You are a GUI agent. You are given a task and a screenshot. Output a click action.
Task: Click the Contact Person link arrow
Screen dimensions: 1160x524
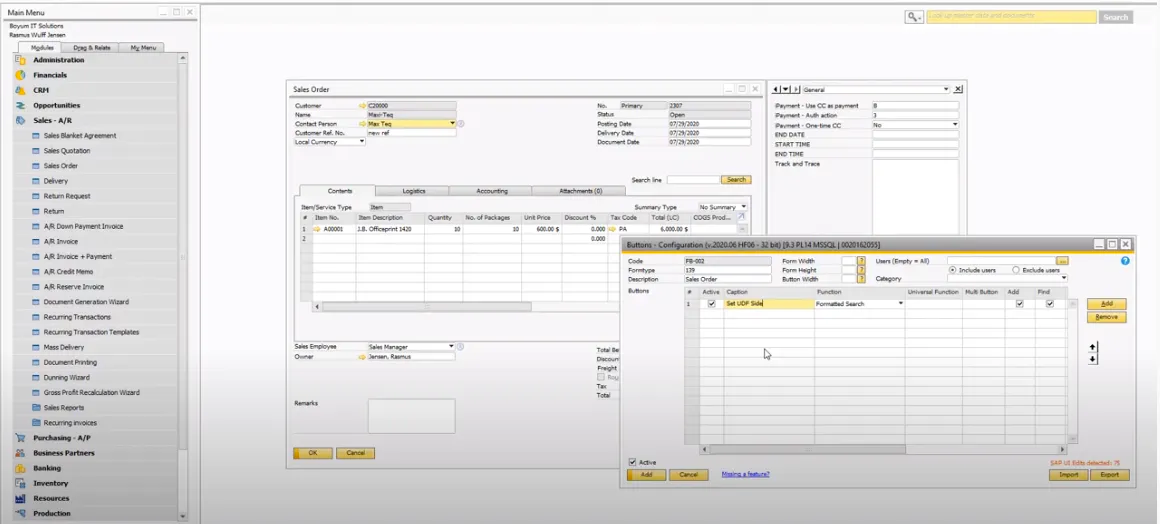coord(362,124)
